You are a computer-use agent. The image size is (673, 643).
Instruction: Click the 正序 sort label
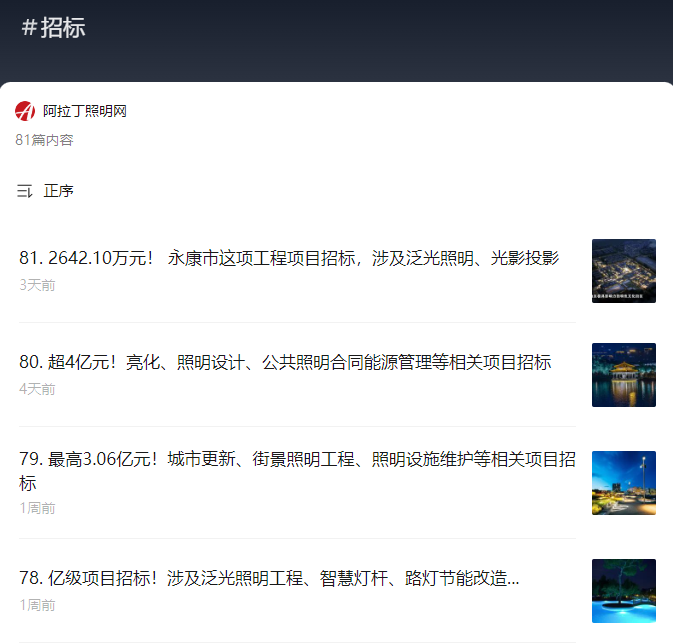(58, 191)
